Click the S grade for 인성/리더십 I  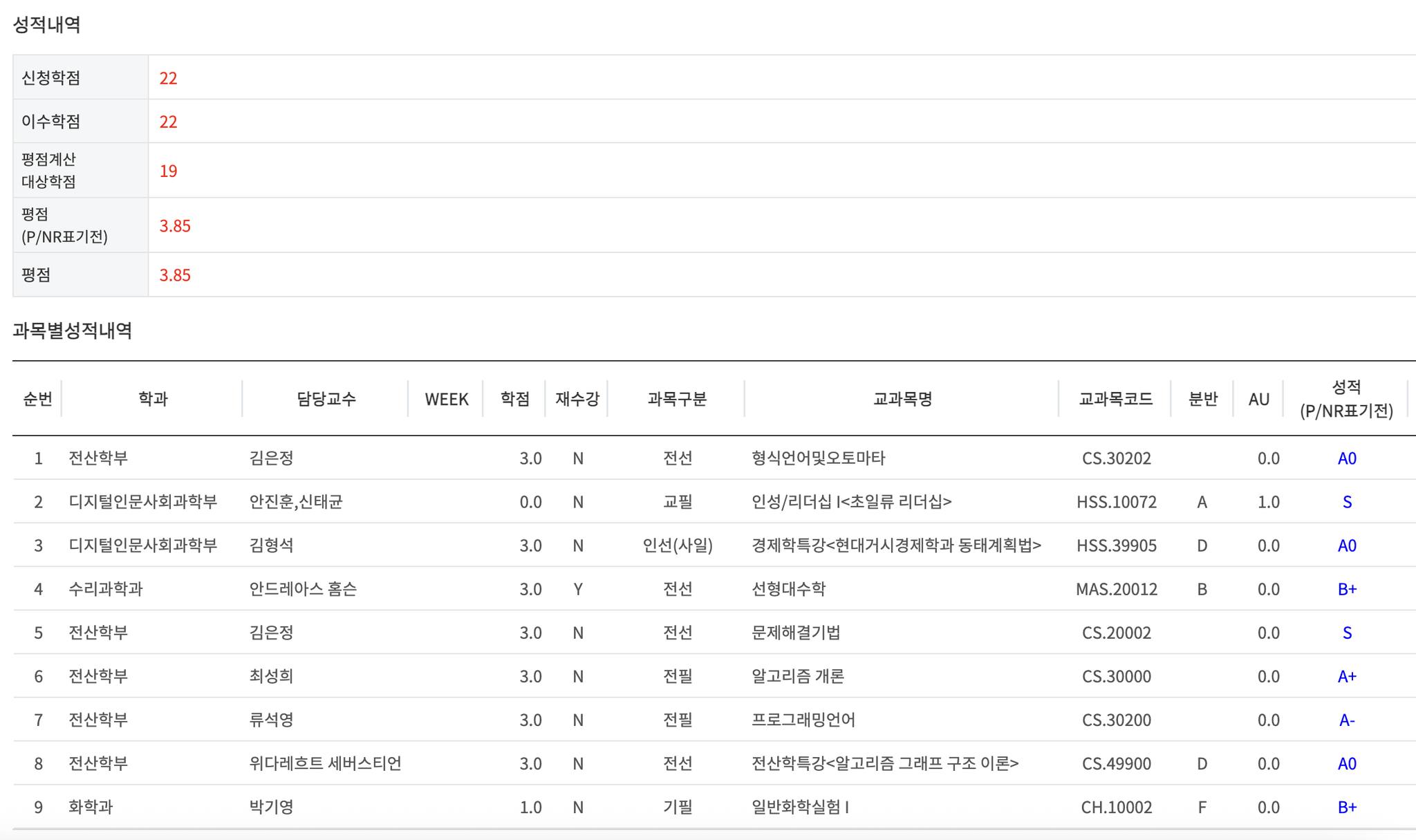[x=1346, y=502]
